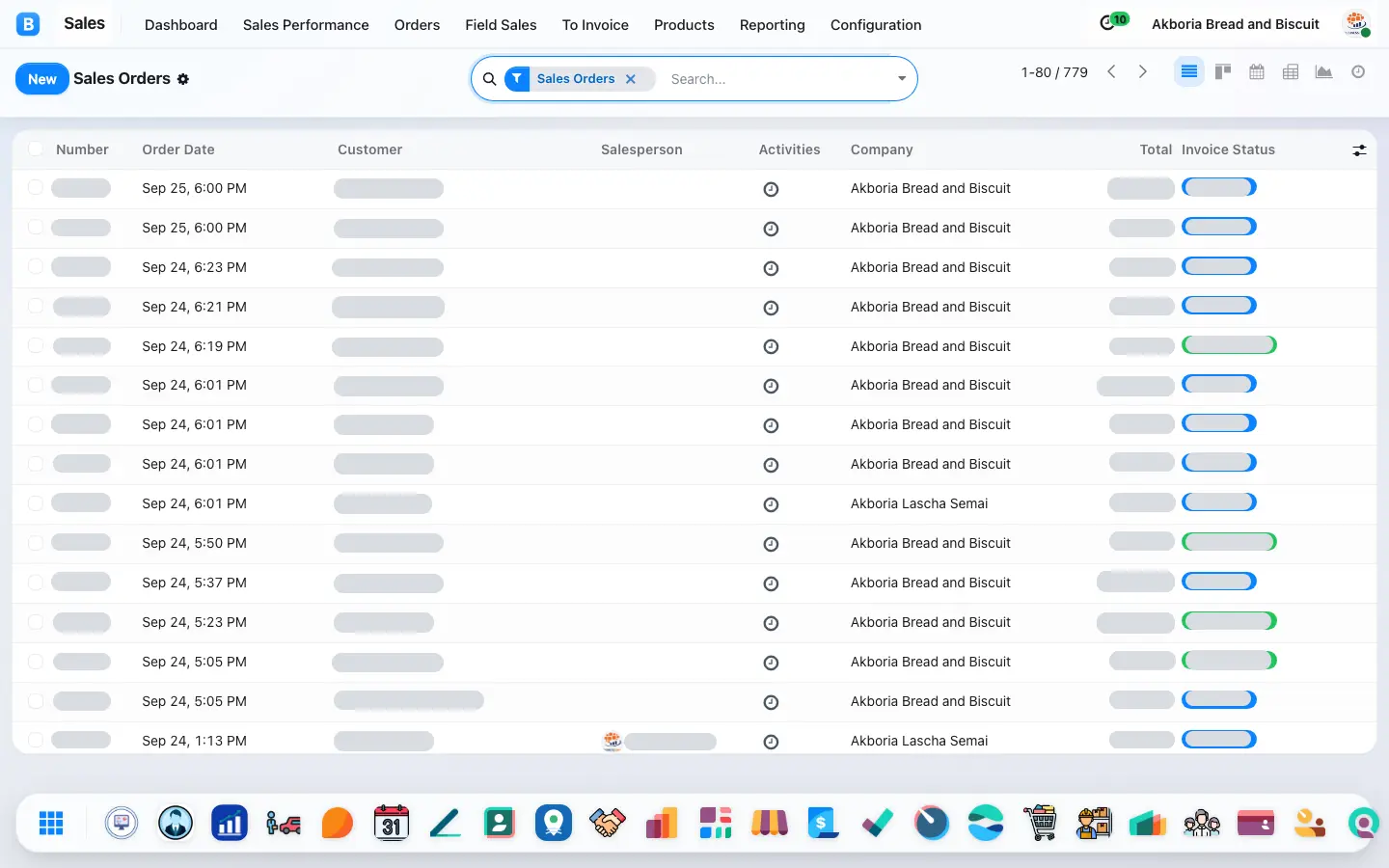
Task: Select the checkbox for Sep 24, 1:13 PM order
Action: [36, 740]
